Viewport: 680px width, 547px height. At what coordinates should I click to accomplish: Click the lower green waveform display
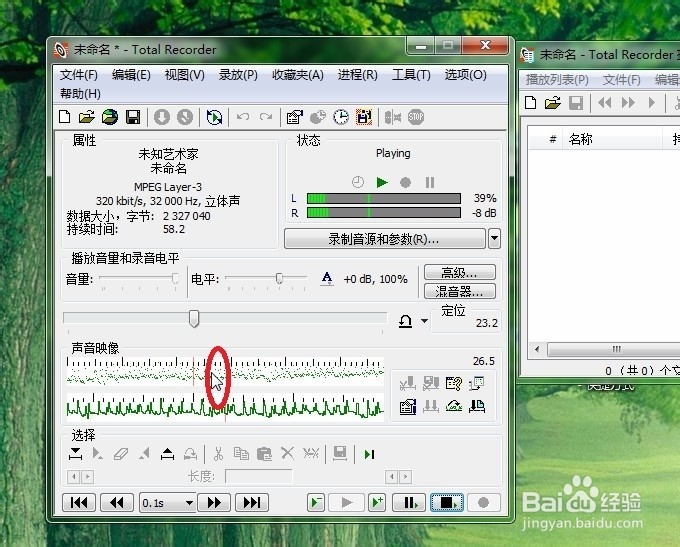pos(225,407)
